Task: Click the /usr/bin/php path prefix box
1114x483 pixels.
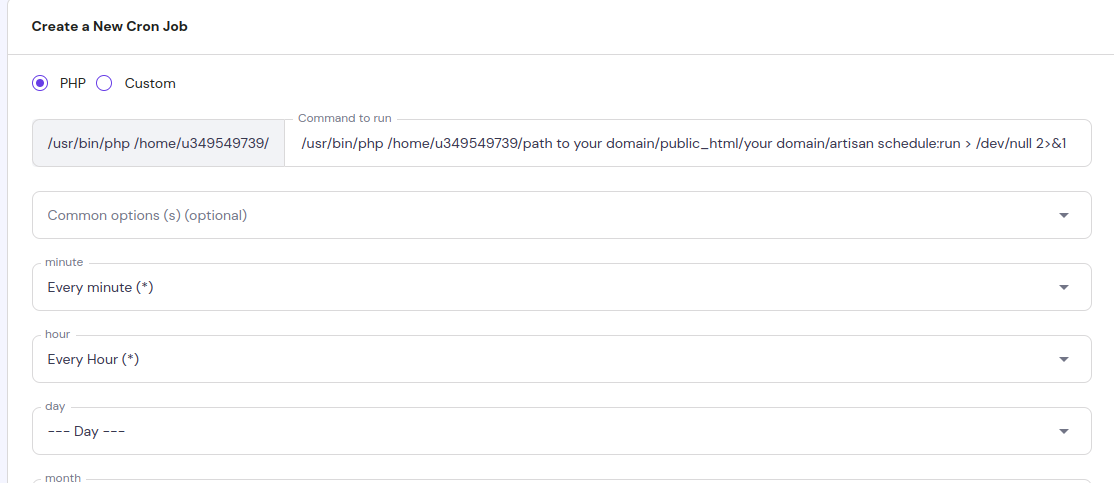Action: tap(158, 143)
